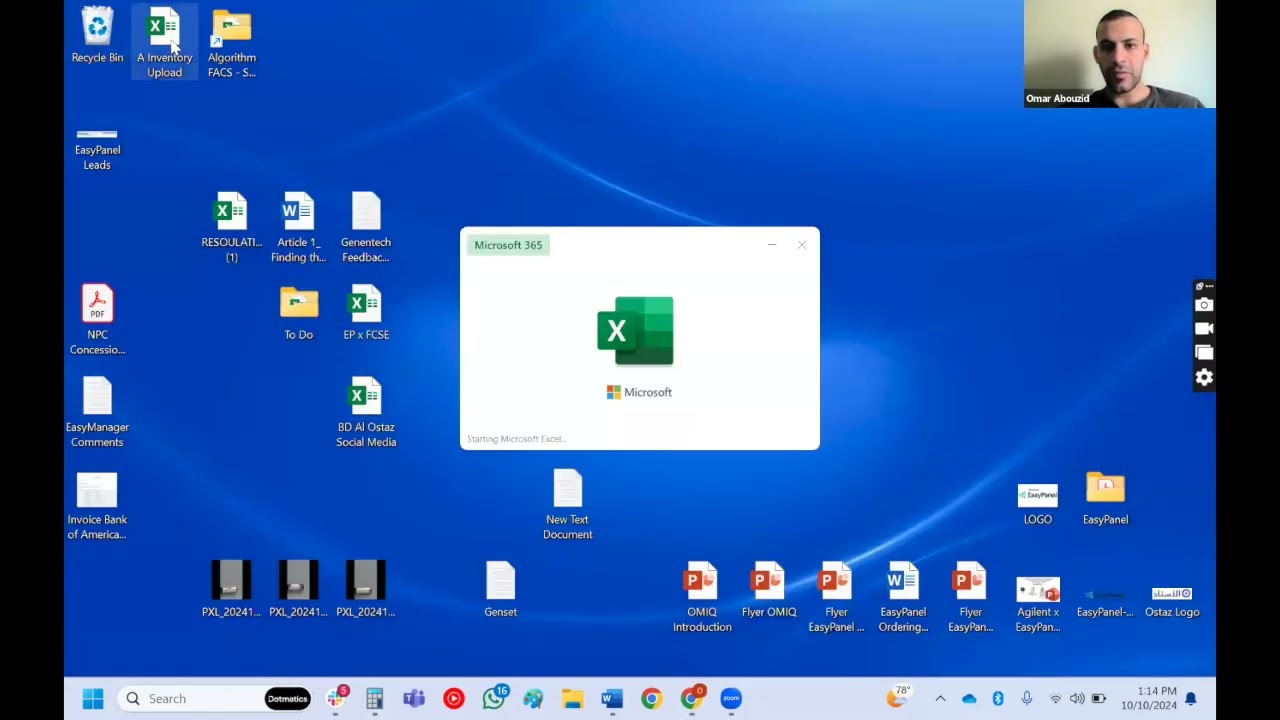Open the A Inventory Upload Excel file
1280x720 pixels.
tap(164, 43)
